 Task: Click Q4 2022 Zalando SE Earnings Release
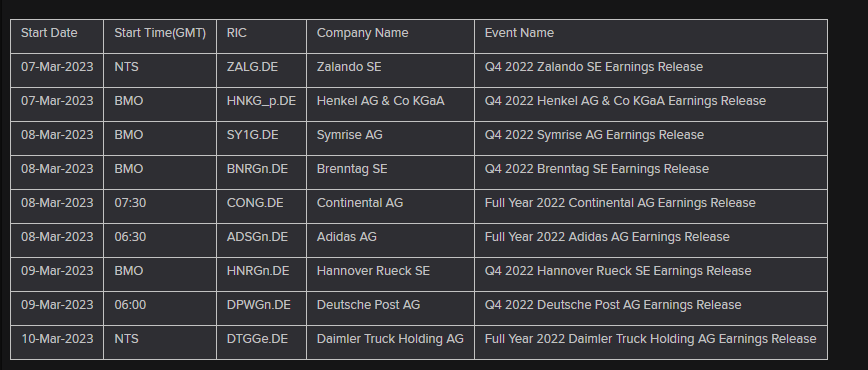point(593,67)
